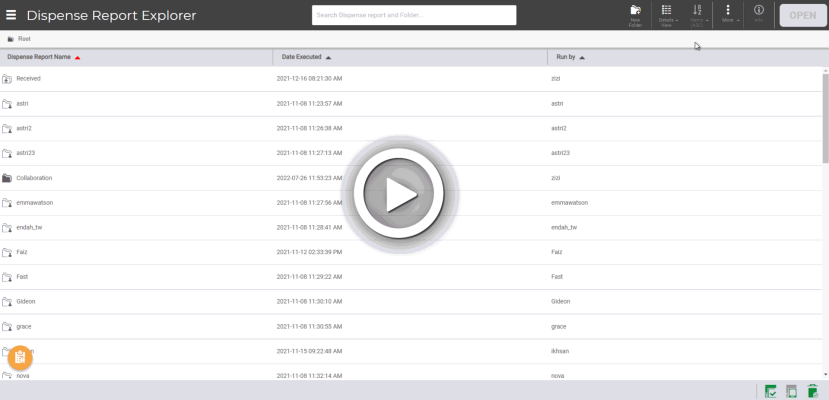Click the Collaboration folder icon
Viewport: 829px width, 400px height.
(x=7, y=178)
